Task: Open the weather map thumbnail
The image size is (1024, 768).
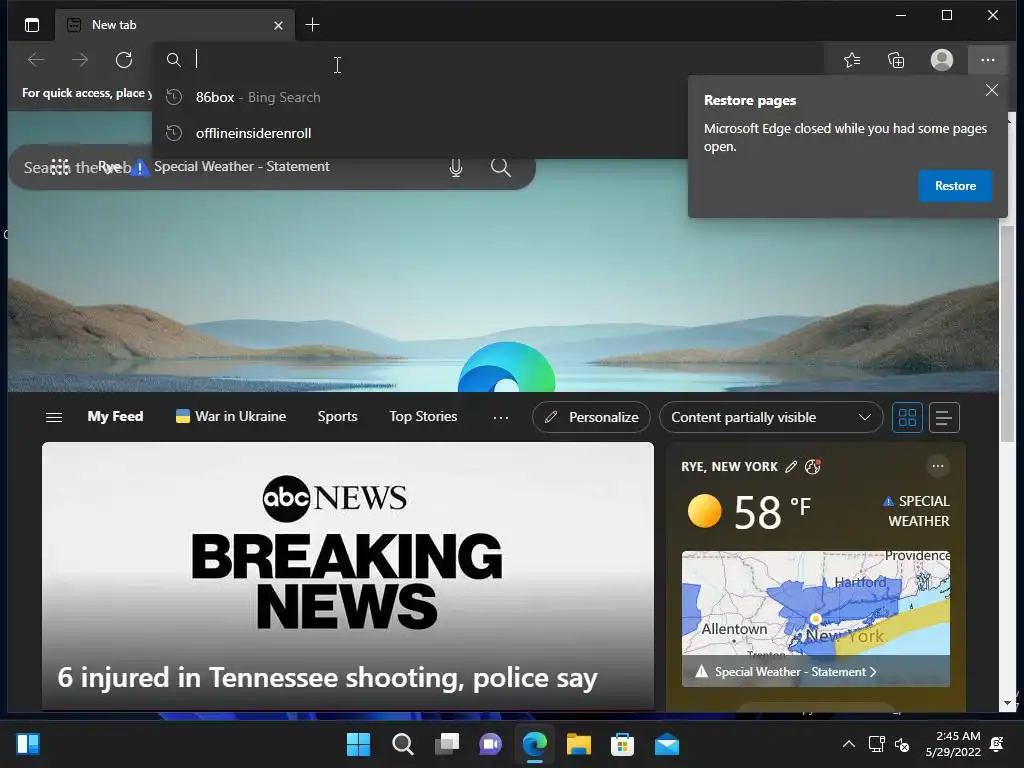Action: [x=816, y=603]
